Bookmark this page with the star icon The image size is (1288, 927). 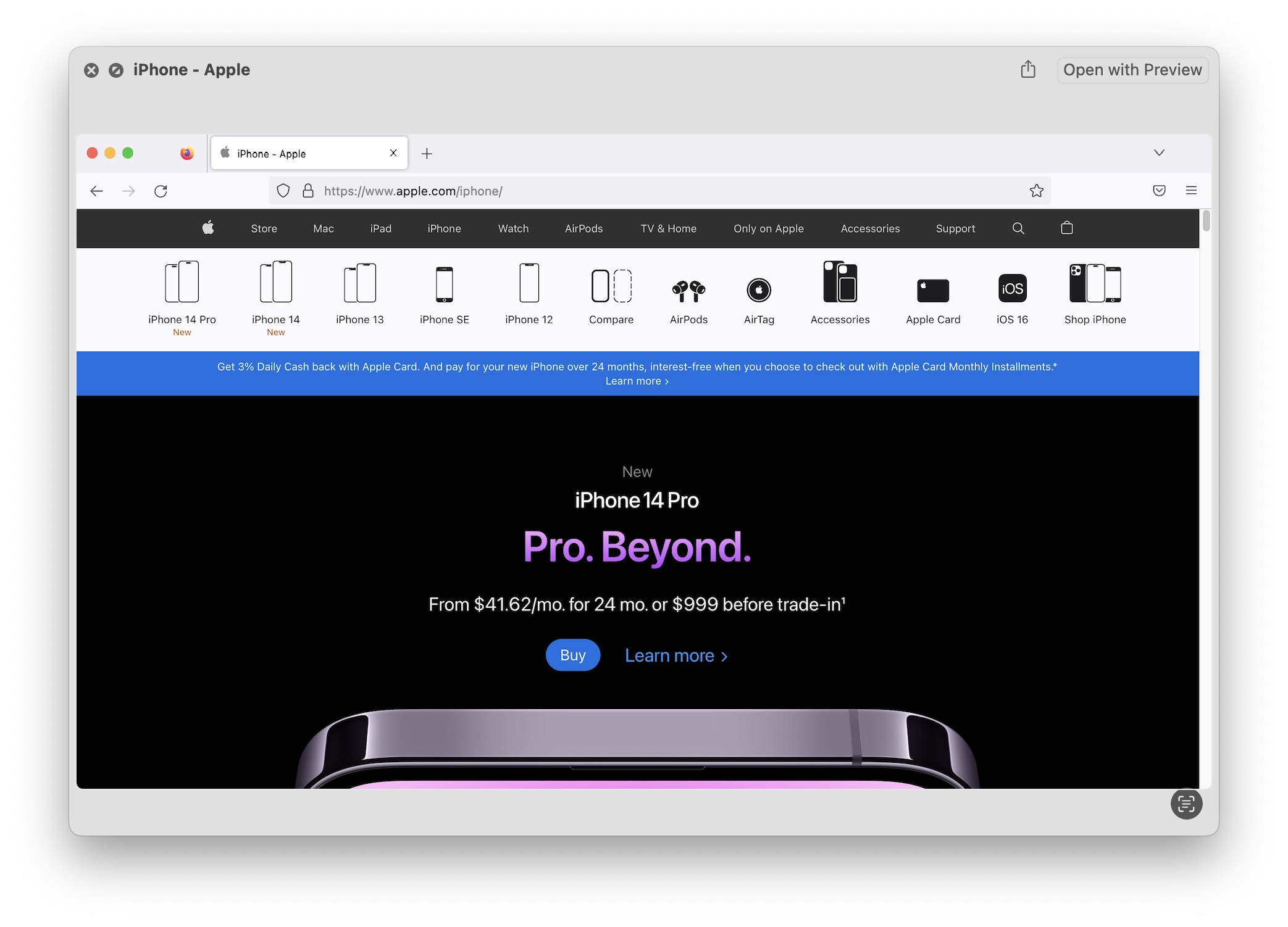[x=1036, y=191]
